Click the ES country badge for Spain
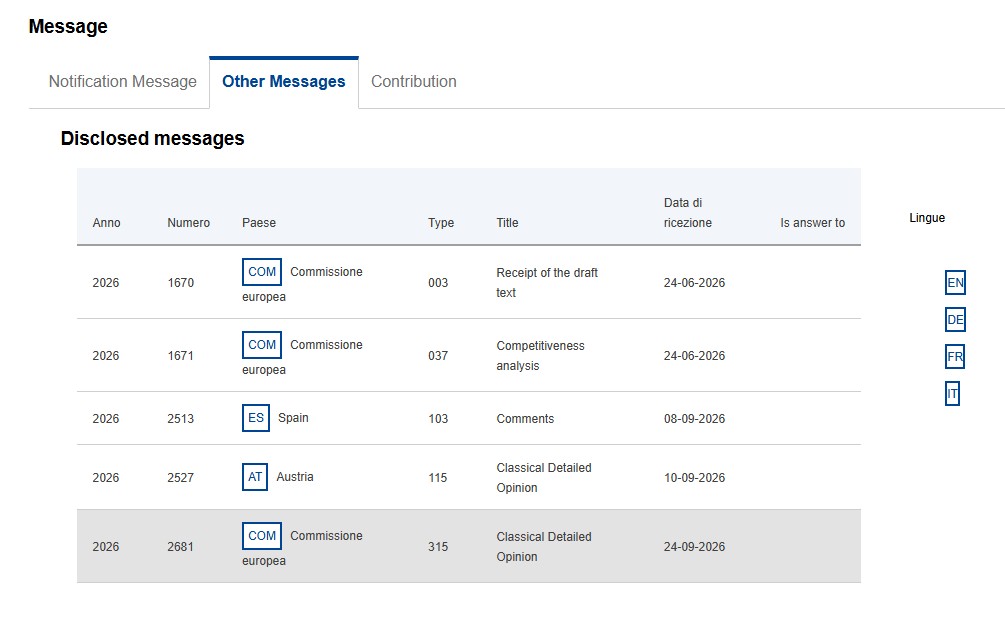This screenshot has width=1005, height=636. pos(256,418)
